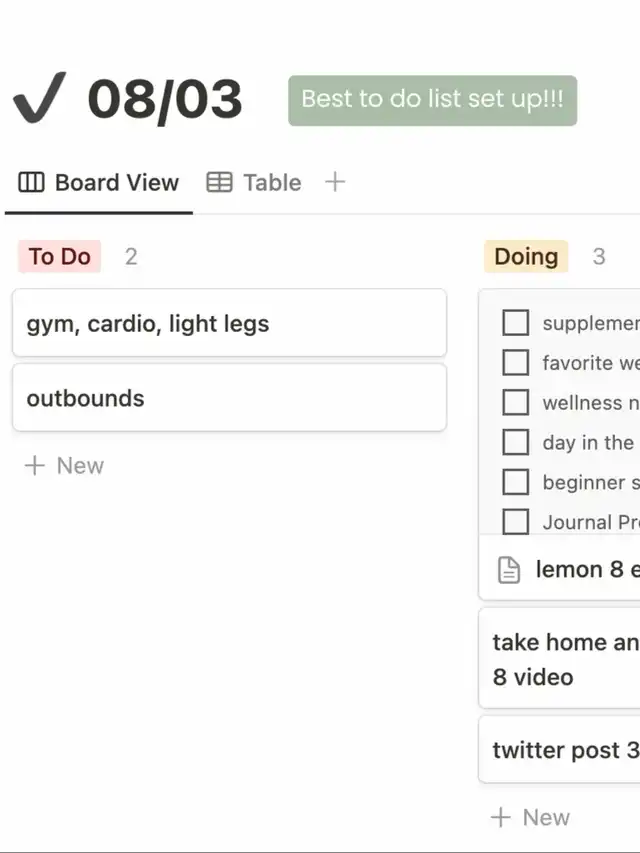Image resolution: width=640 pixels, height=853 pixels.
Task: Tick the favorite checkbox item
Action: [515, 362]
